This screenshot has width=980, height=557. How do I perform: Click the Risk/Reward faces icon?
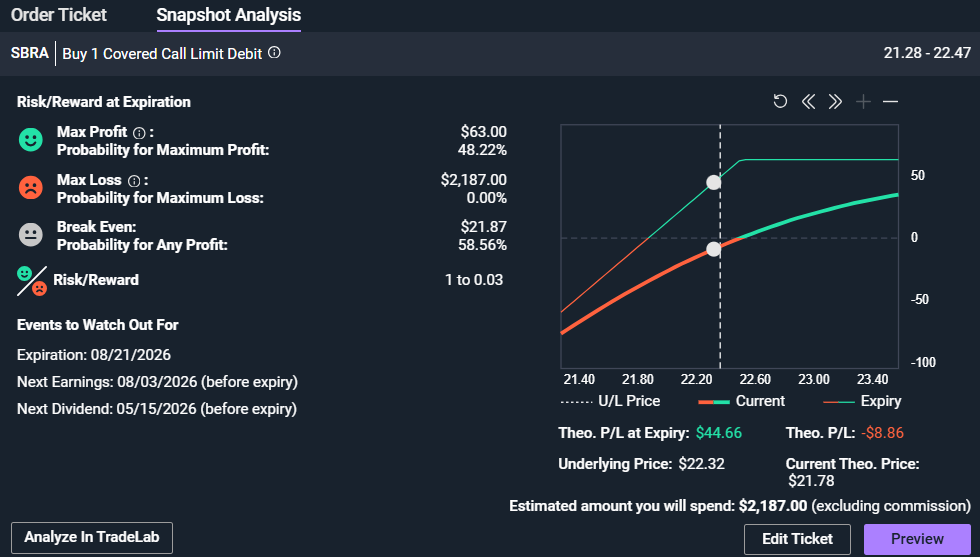[32, 281]
